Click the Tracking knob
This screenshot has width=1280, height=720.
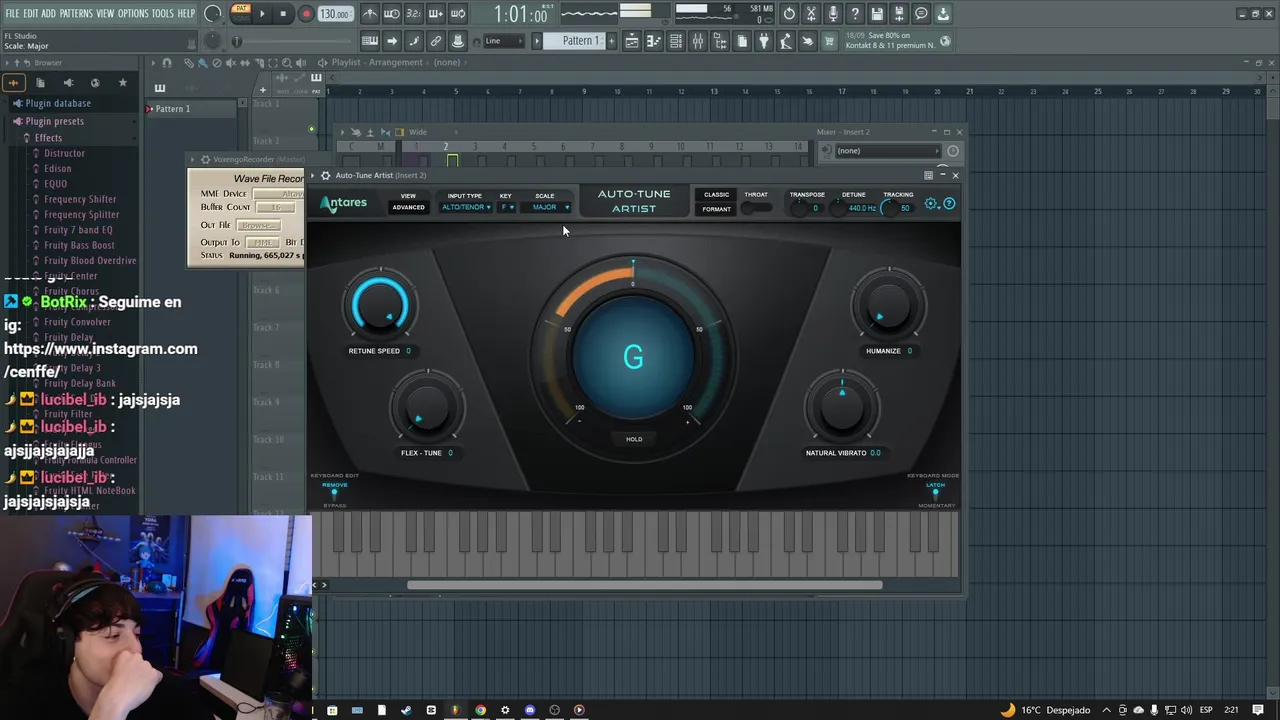(x=890, y=208)
